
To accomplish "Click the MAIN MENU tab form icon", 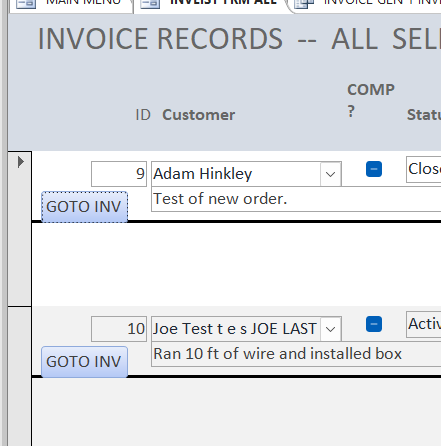I will point(26,3).
